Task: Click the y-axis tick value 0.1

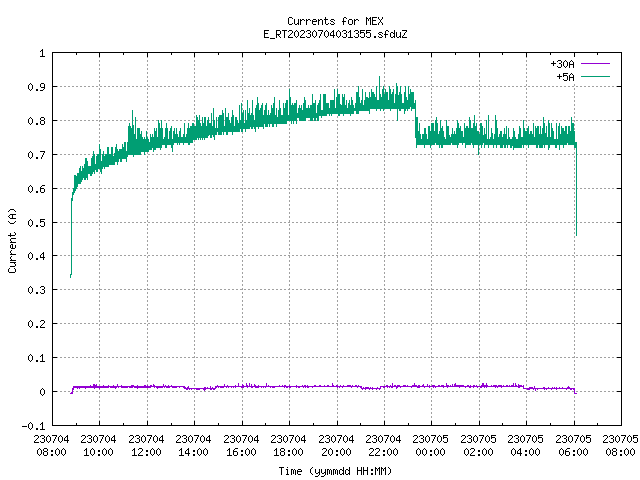Action: [36, 358]
